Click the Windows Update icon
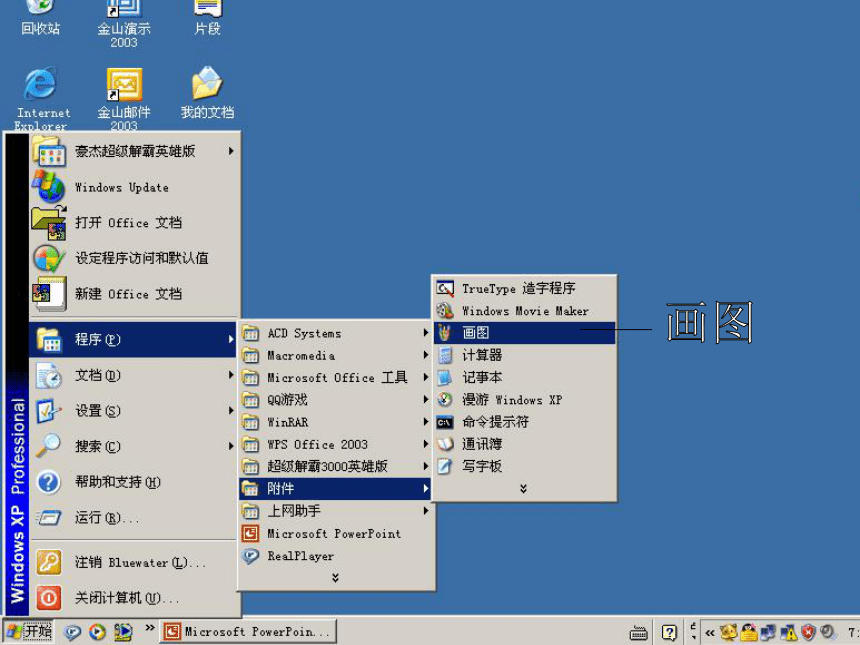Image resolution: width=860 pixels, height=645 pixels. [49, 186]
